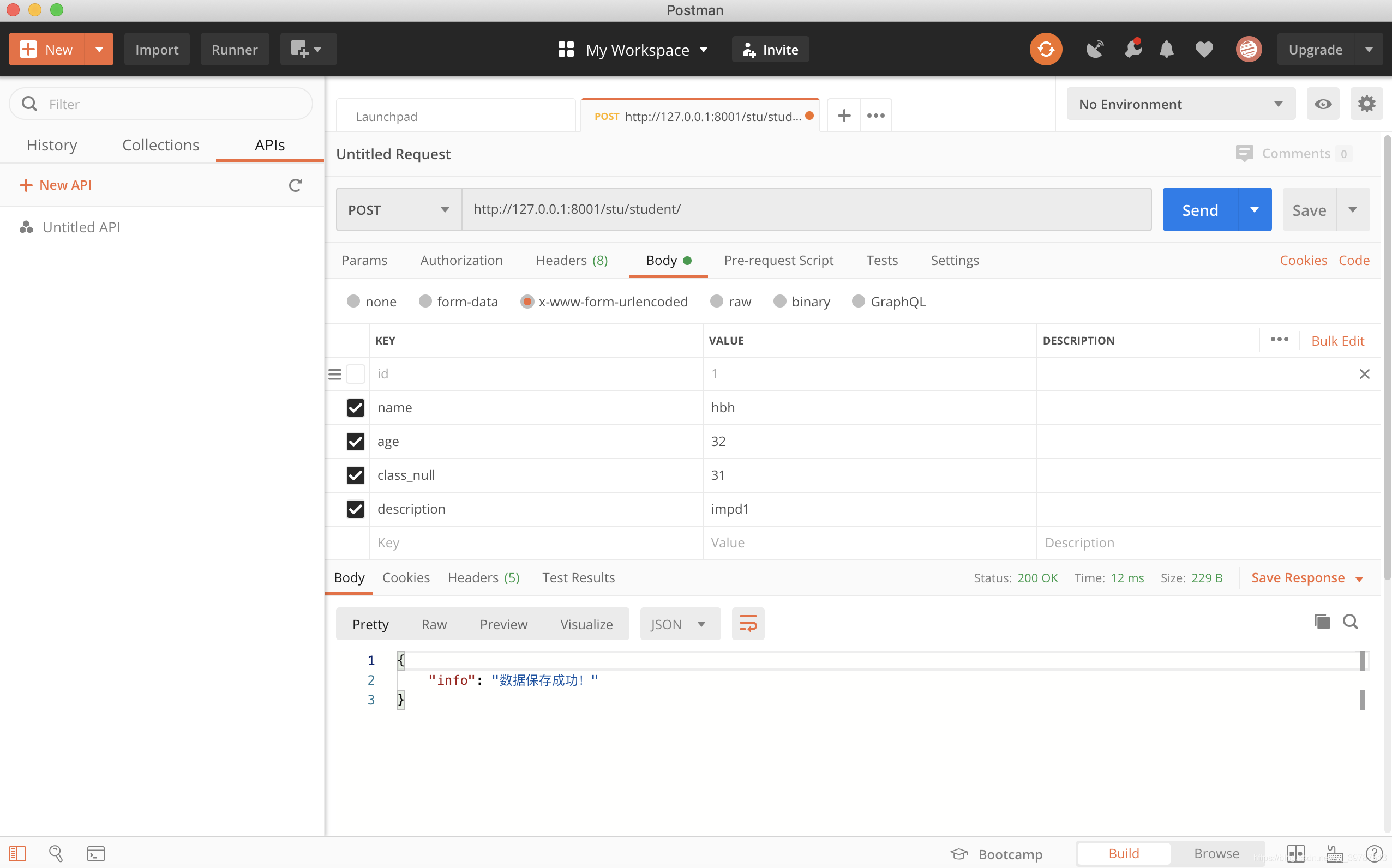Select the binary body type
The width and height of the screenshot is (1392, 868).
(x=779, y=302)
